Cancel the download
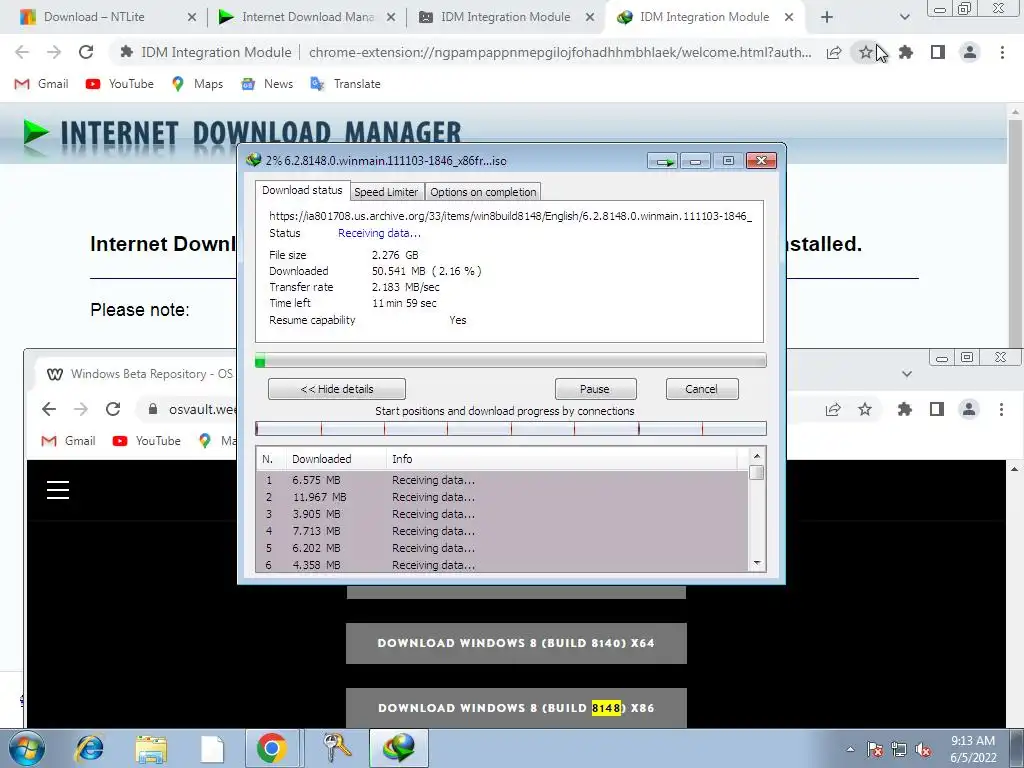 point(702,389)
